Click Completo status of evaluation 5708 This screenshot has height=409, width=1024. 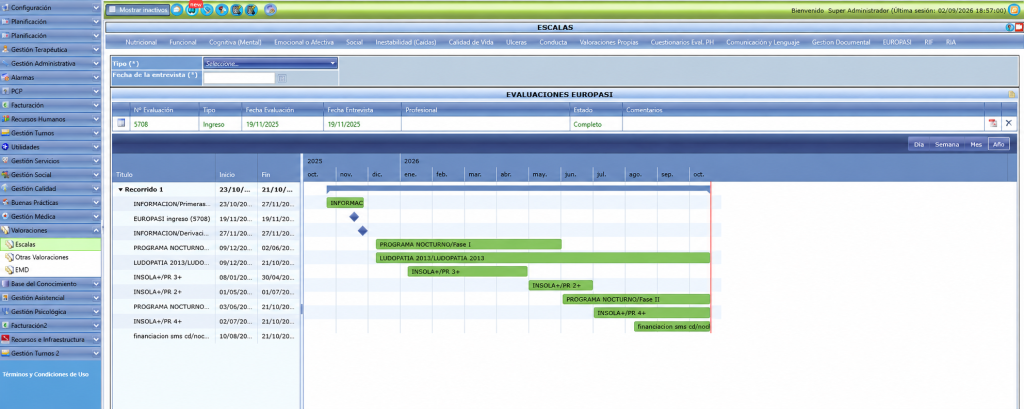click(588, 124)
